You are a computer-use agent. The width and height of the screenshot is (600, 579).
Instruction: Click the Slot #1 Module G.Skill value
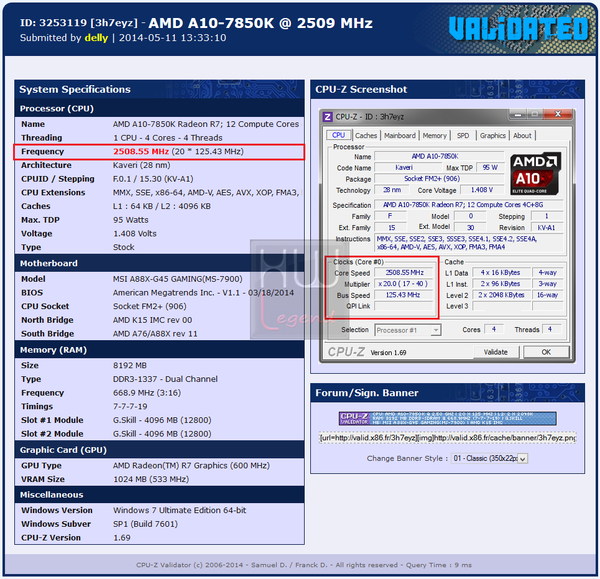[162, 420]
